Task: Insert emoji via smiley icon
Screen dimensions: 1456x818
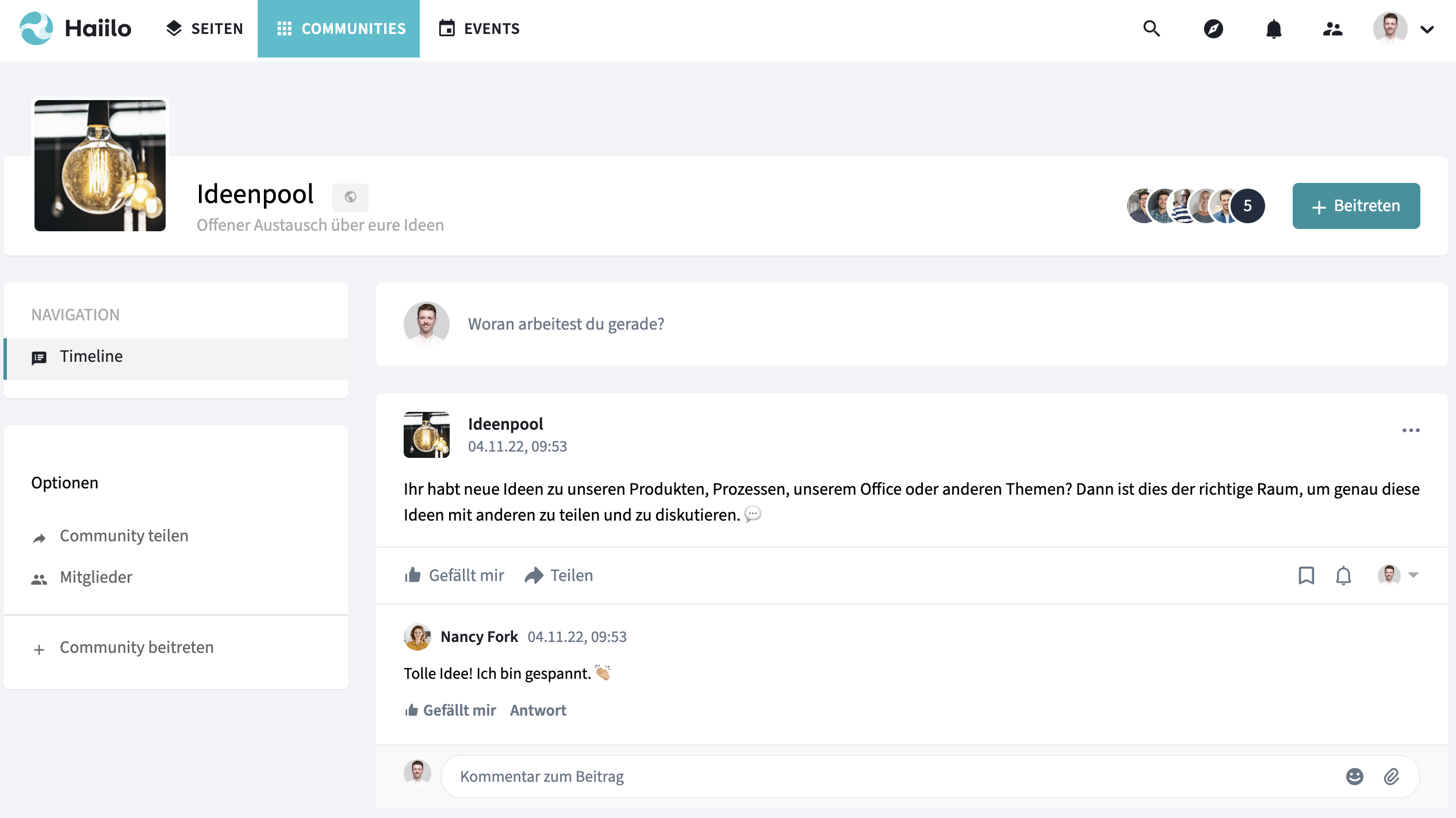Action: [x=1354, y=777]
